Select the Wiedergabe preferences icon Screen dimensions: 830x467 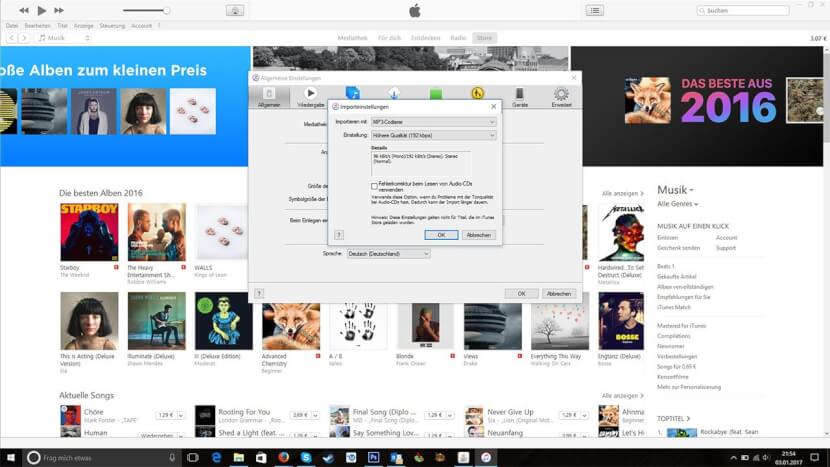pyautogui.click(x=311, y=97)
